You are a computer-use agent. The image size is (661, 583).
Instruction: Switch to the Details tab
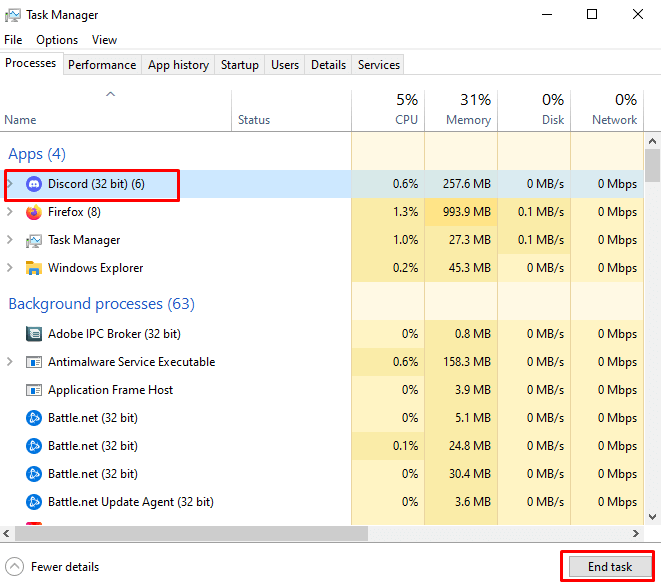[x=328, y=65]
